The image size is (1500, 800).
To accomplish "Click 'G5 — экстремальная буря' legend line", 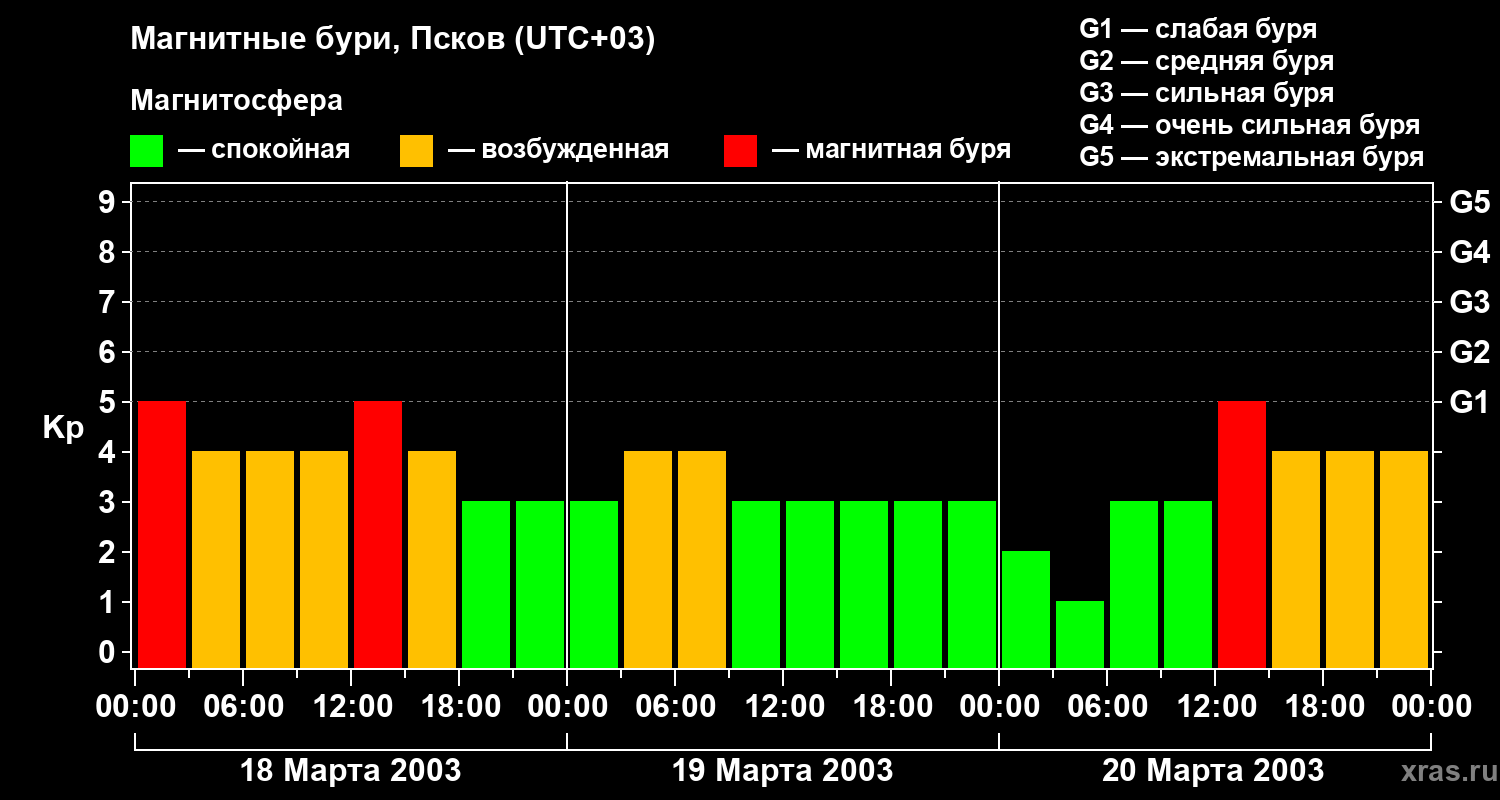I will [x=1251, y=157].
